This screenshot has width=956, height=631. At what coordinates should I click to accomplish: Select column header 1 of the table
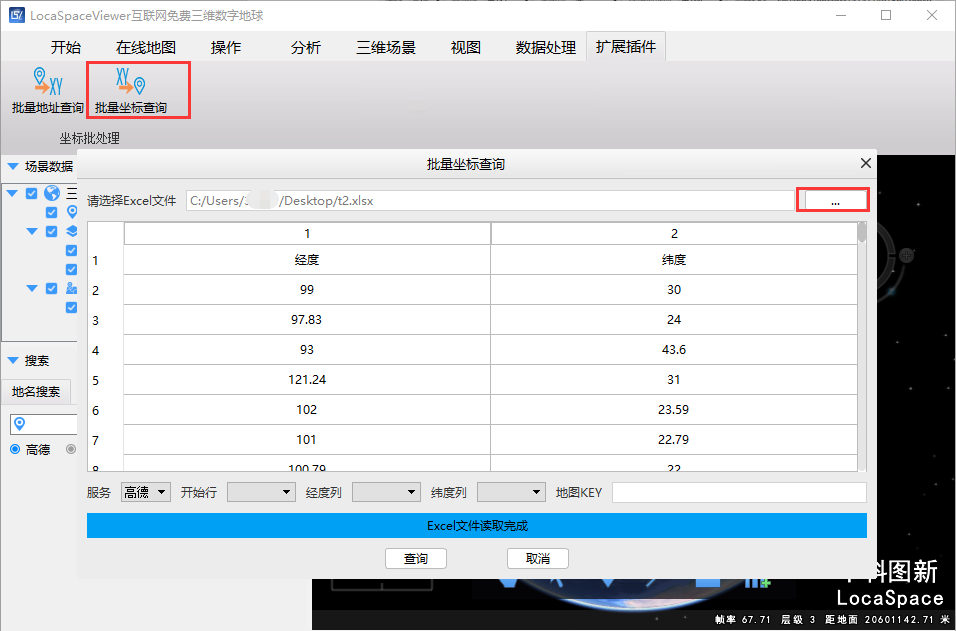point(307,234)
